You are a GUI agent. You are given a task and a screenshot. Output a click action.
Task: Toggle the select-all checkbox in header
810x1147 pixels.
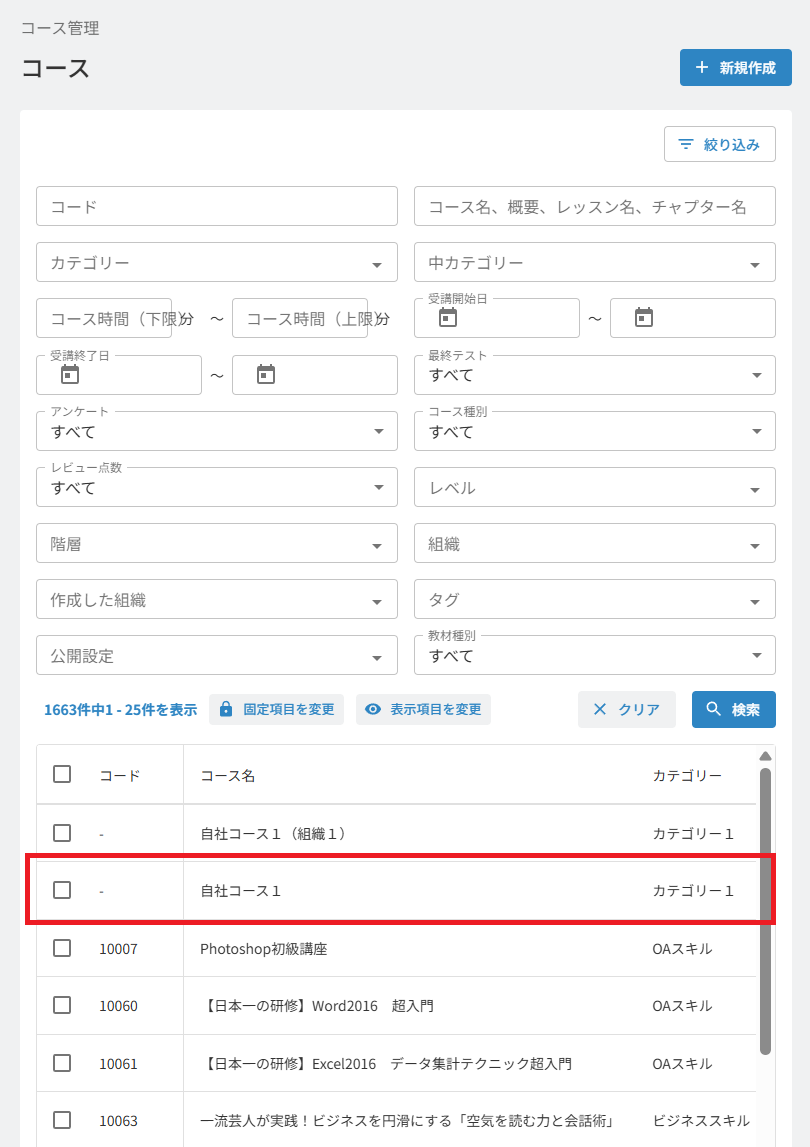[x=62, y=774]
